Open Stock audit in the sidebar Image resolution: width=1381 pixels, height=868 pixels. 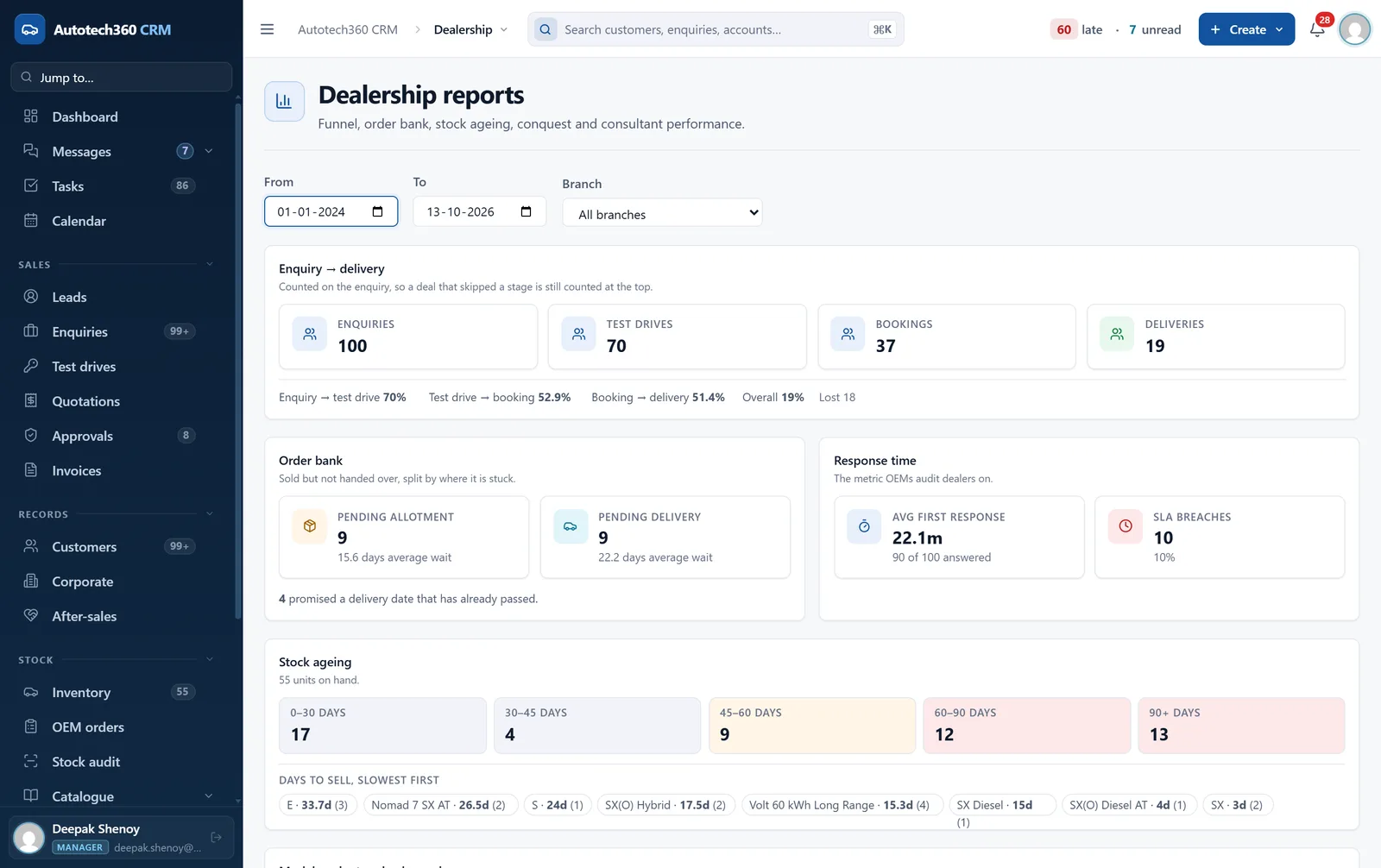[121, 762]
